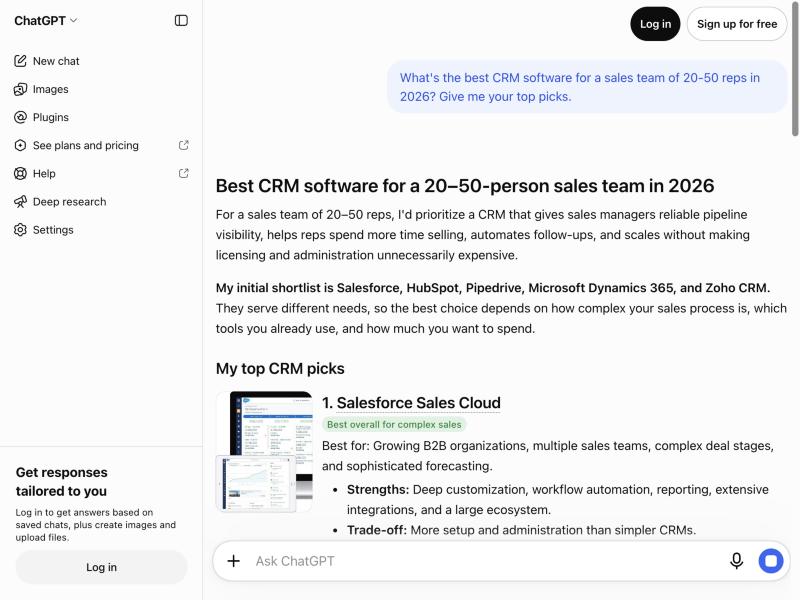Click the black Log in button at top

point(655,24)
